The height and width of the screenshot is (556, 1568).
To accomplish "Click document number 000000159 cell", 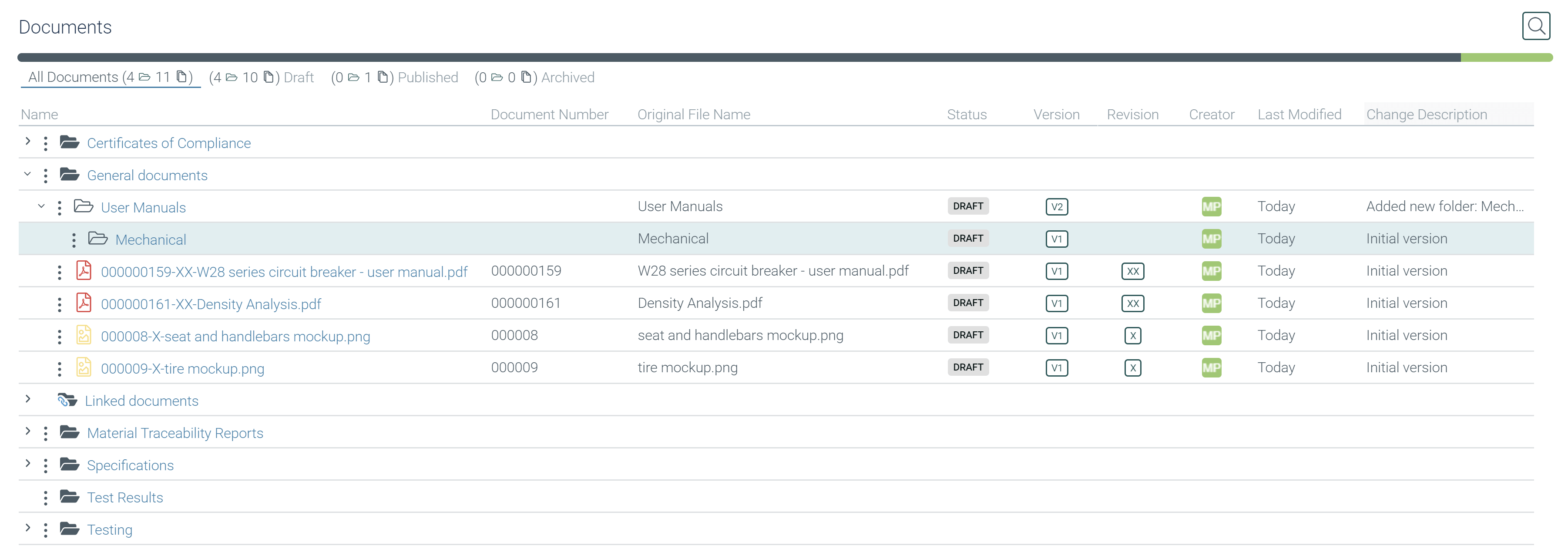I will [x=526, y=271].
